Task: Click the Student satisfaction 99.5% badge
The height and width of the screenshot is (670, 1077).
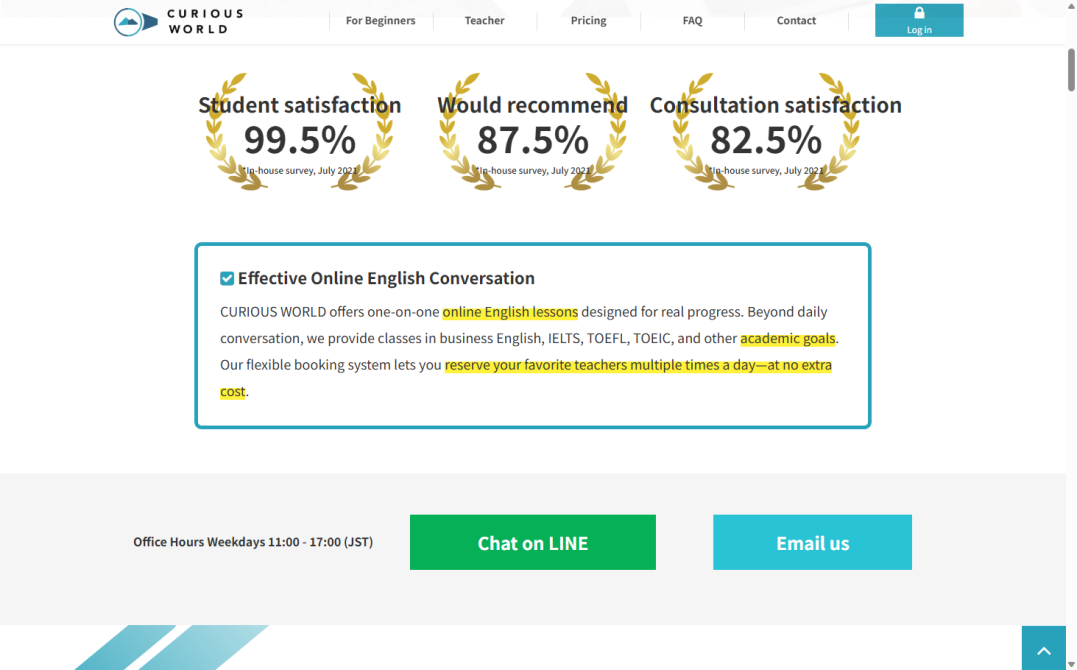Action: point(300,131)
